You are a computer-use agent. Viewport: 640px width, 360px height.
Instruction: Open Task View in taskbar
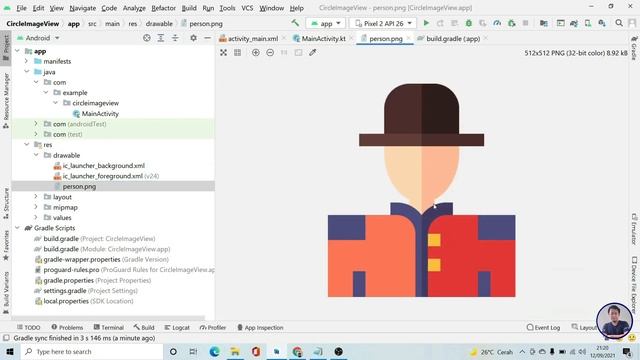pyautogui.click(x=193, y=351)
